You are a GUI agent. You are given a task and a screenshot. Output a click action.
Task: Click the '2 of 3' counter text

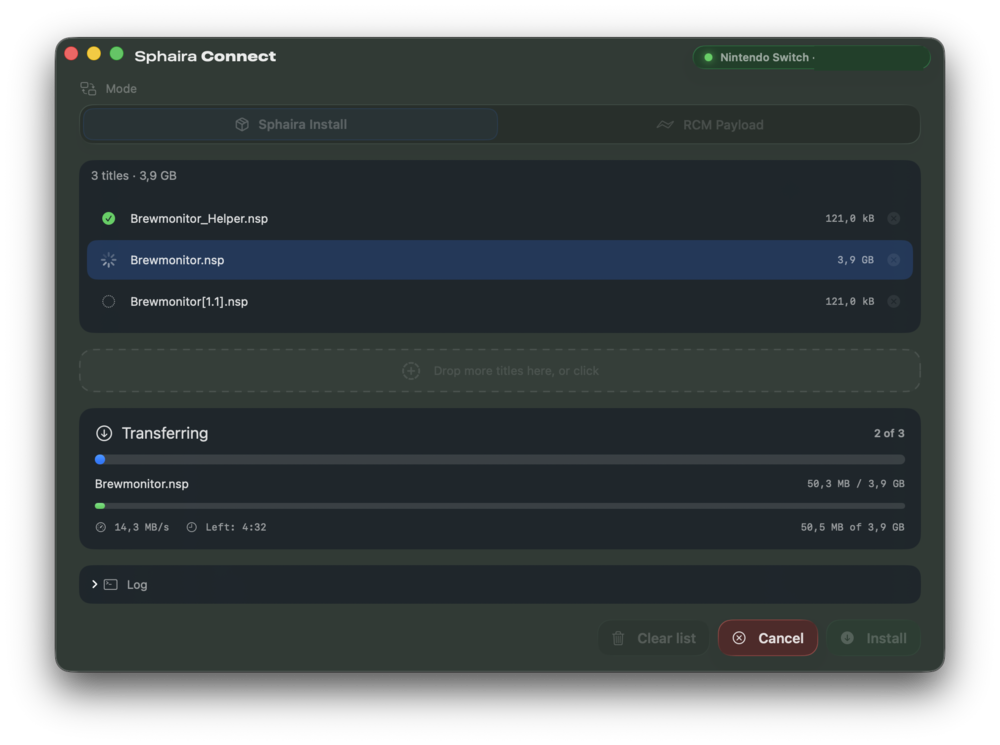(889, 434)
